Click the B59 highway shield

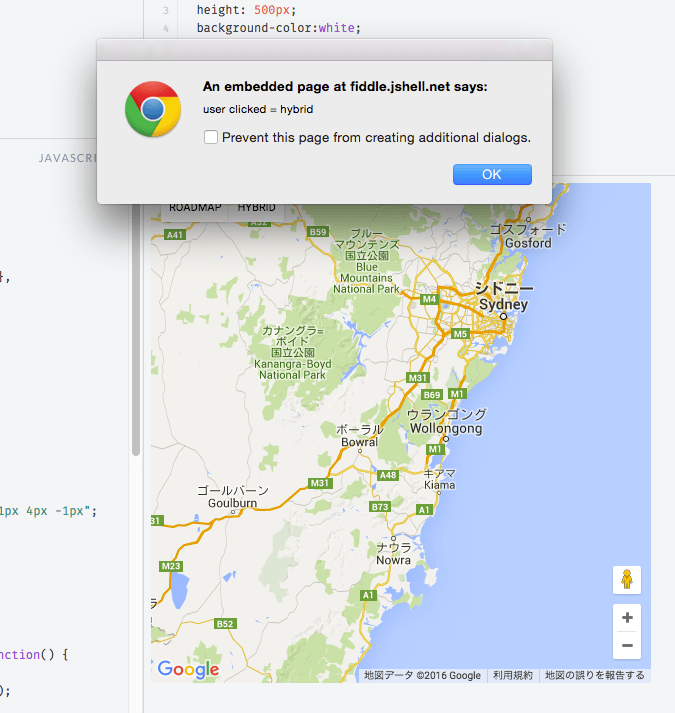click(x=318, y=232)
